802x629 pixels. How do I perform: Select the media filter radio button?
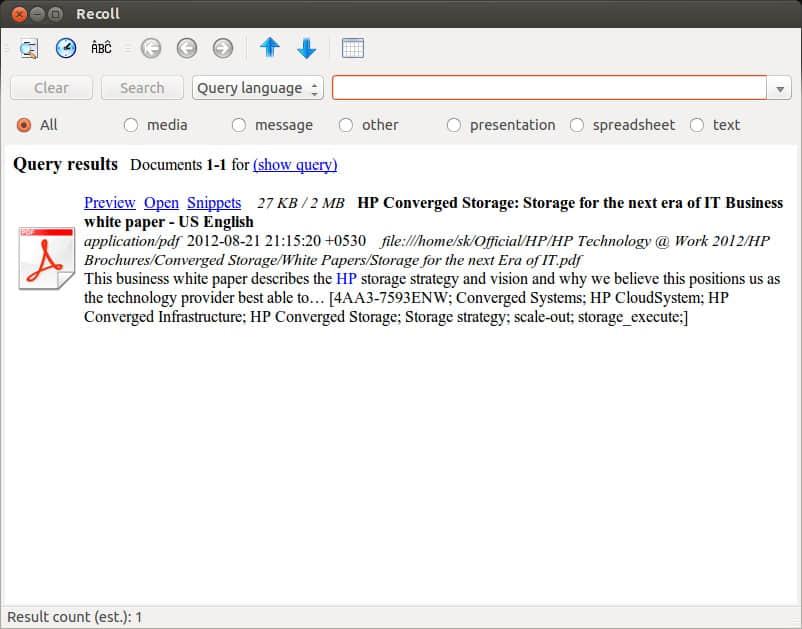click(x=131, y=125)
